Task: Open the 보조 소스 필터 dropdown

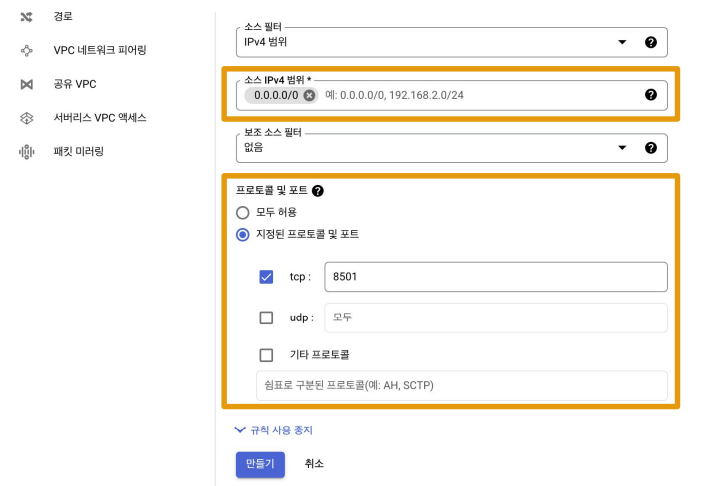Action: pyautogui.click(x=451, y=148)
